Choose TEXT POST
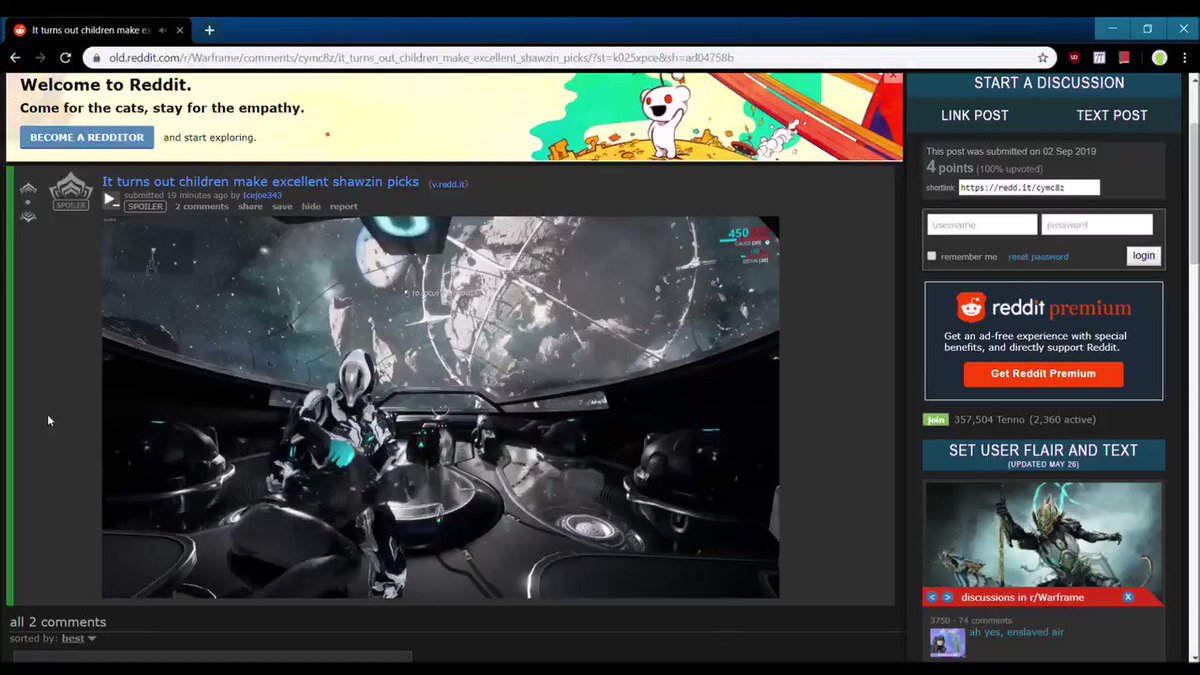The width and height of the screenshot is (1200, 675). pos(1111,115)
